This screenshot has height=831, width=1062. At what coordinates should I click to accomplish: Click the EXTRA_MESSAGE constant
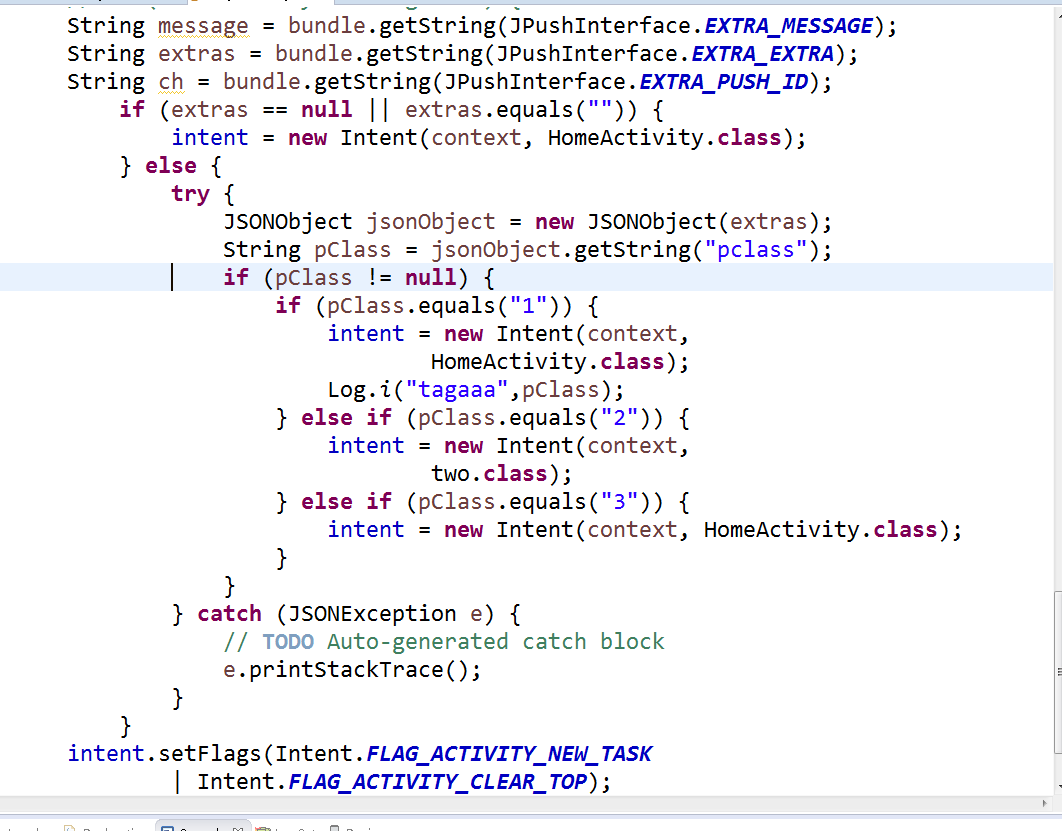[x=788, y=26]
